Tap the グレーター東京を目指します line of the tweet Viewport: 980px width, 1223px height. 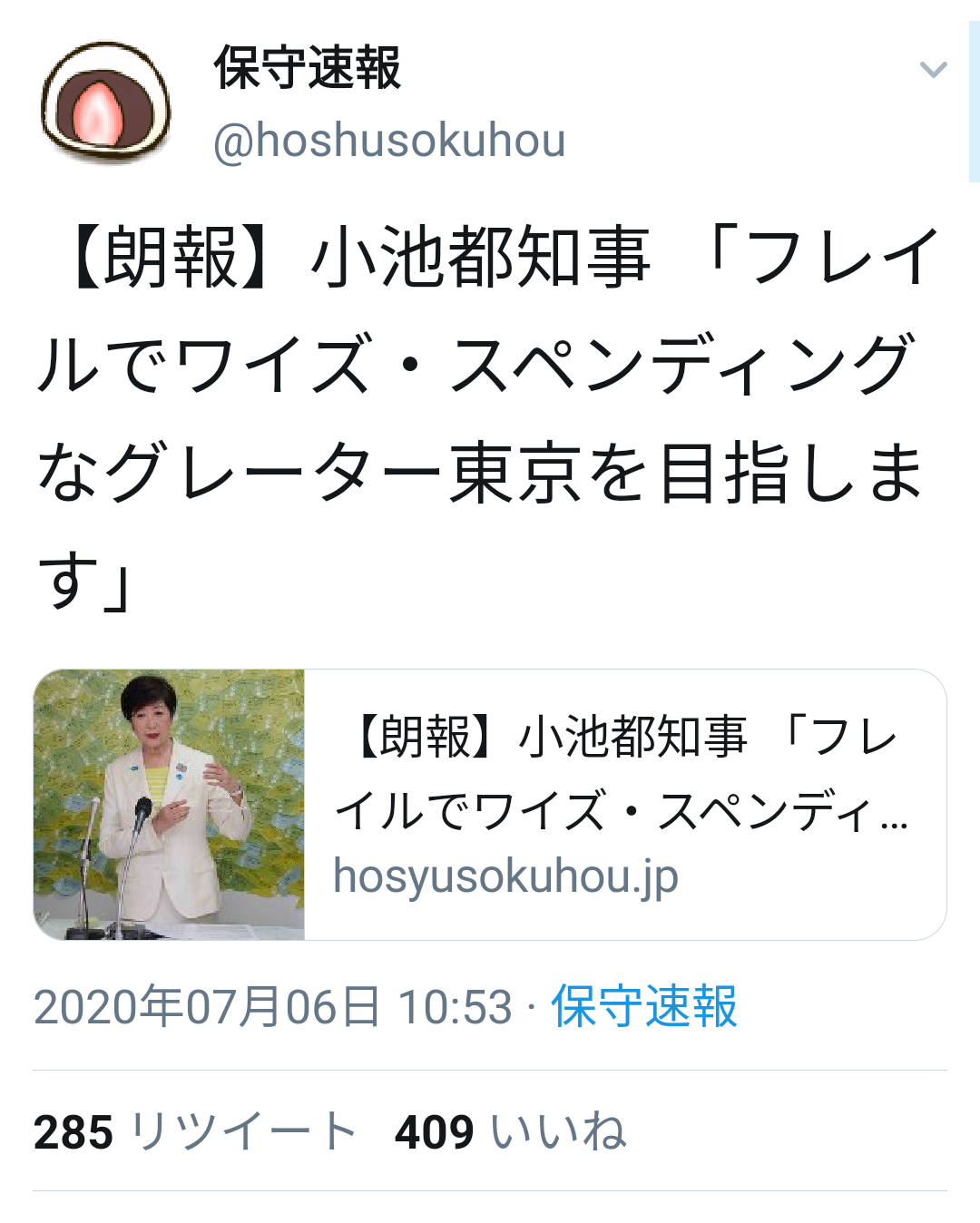point(481,473)
